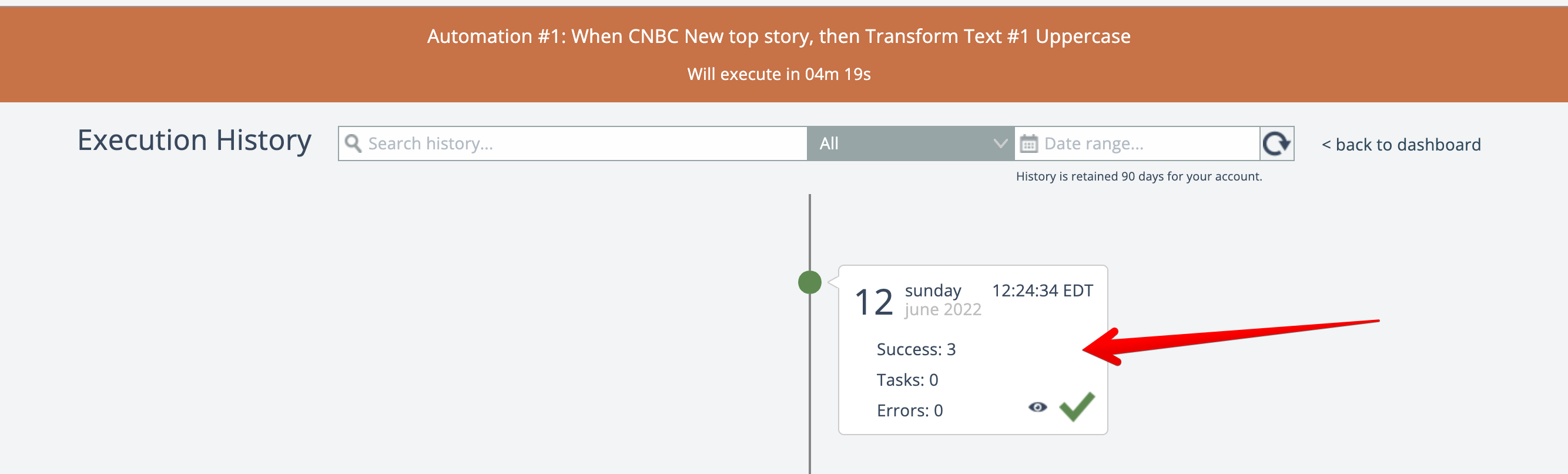Refresh the execution history list
This screenshot has width=1568, height=474.
[x=1276, y=143]
